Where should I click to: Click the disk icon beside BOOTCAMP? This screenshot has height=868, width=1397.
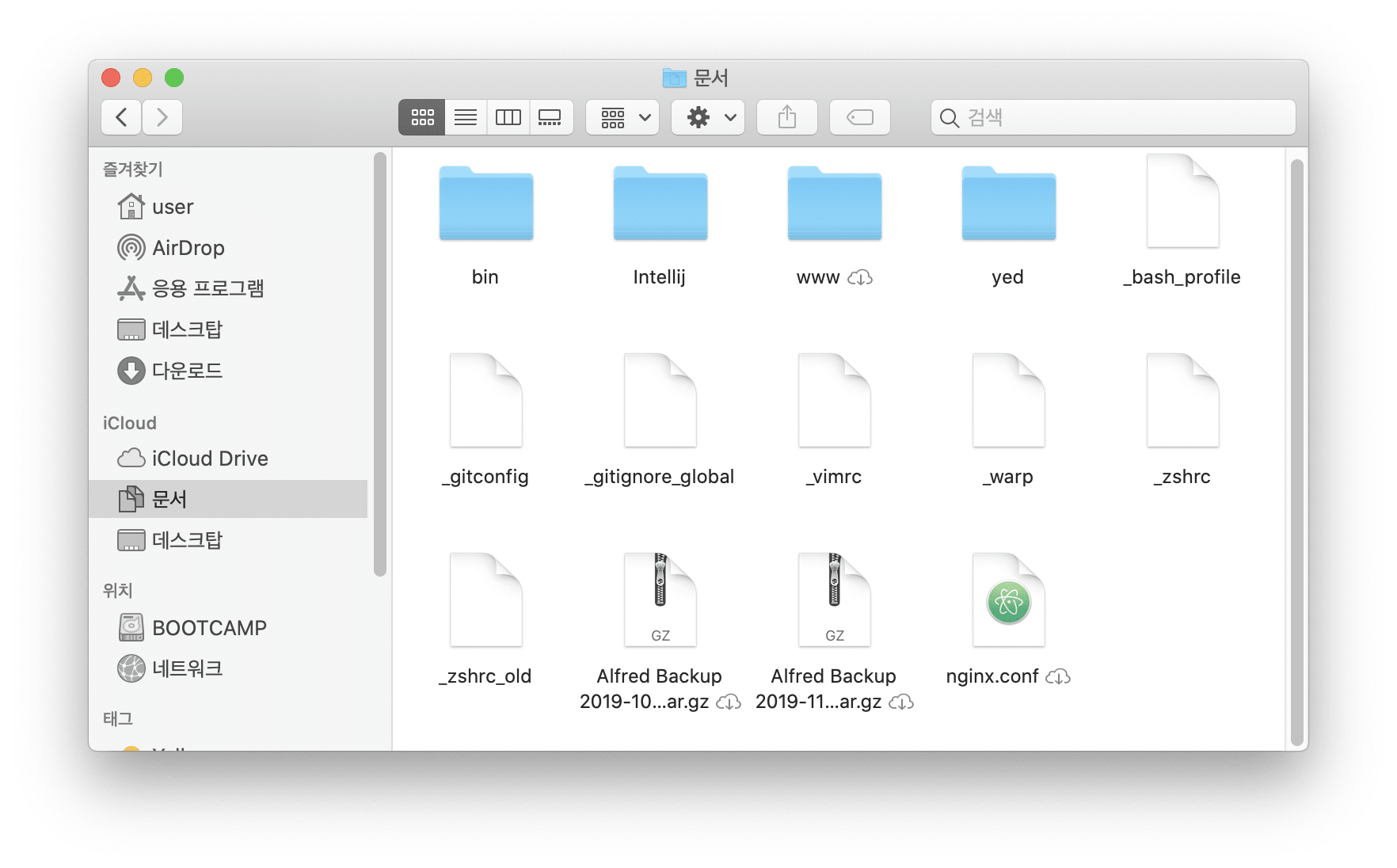coord(131,627)
